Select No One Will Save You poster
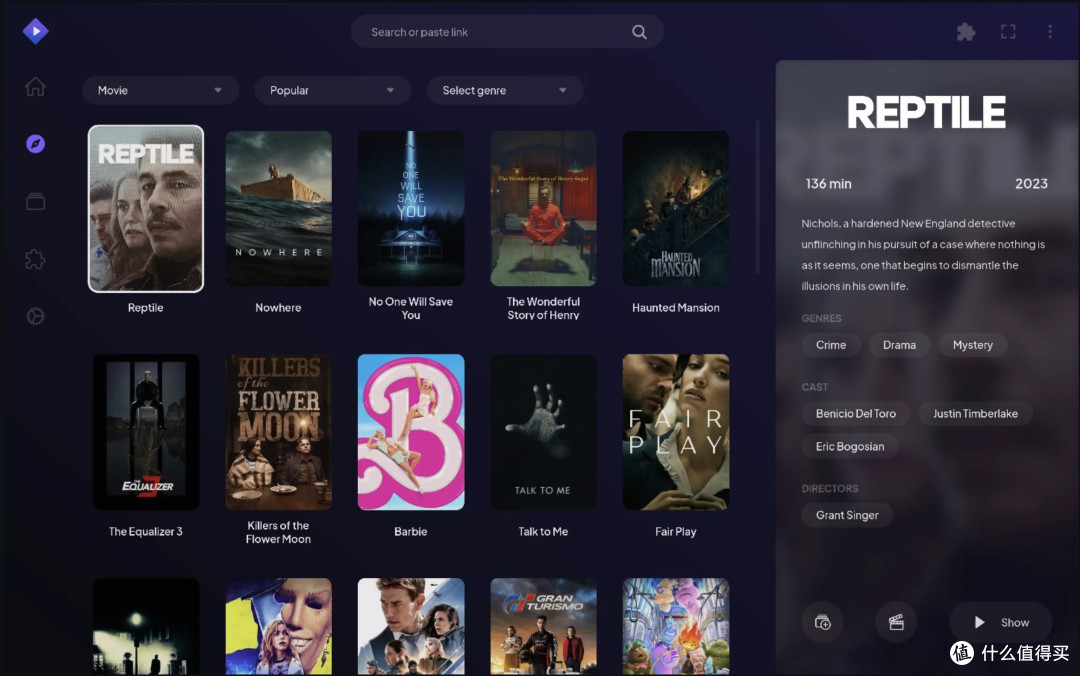 (x=411, y=209)
